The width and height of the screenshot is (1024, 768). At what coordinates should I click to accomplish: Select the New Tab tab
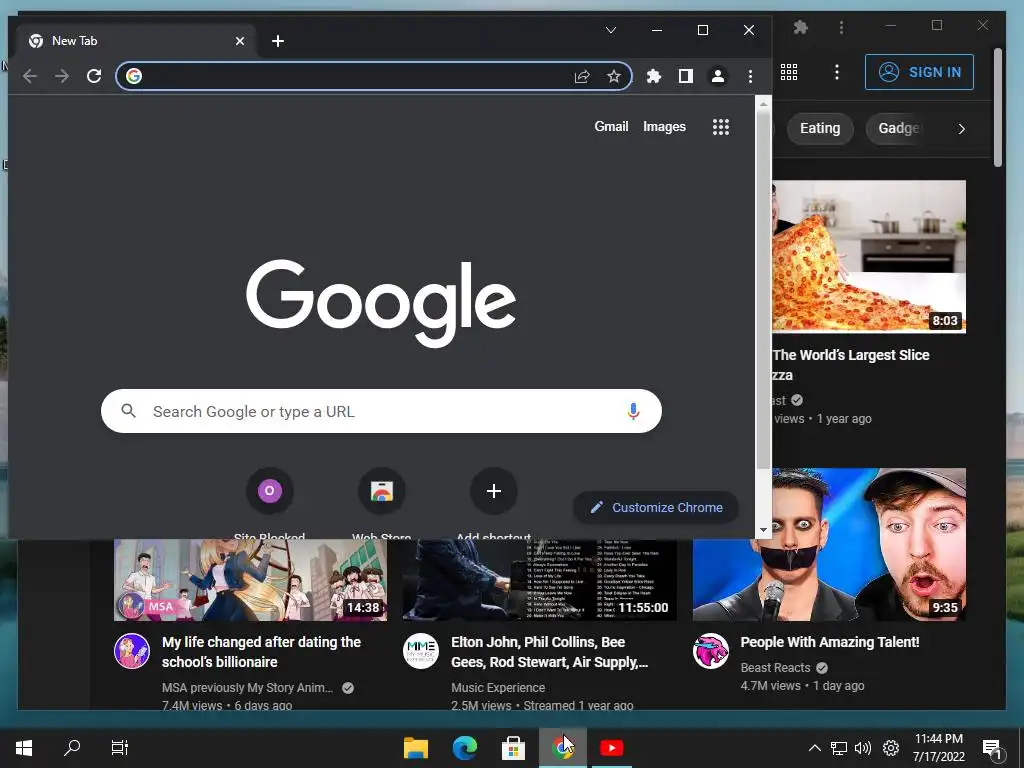[x=136, y=40]
